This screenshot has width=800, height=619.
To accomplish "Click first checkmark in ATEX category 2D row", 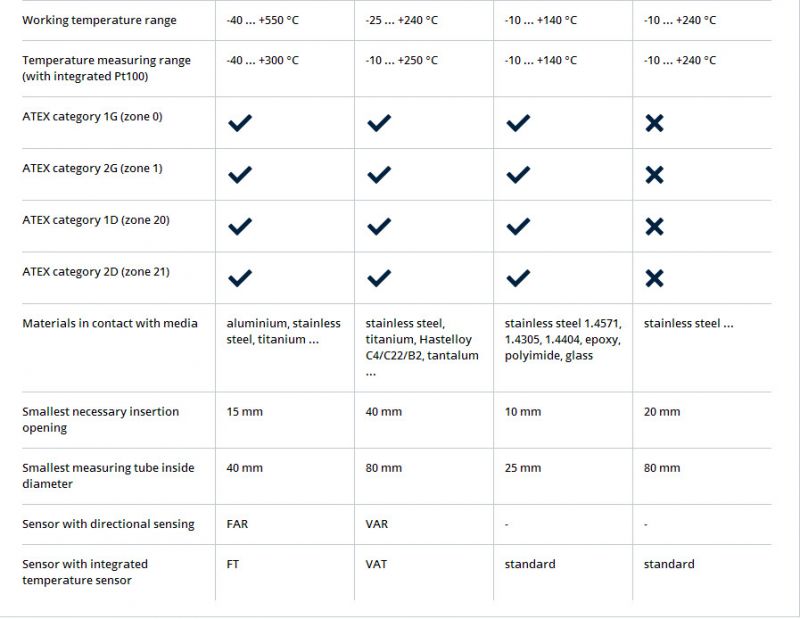I will click(x=239, y=278).
